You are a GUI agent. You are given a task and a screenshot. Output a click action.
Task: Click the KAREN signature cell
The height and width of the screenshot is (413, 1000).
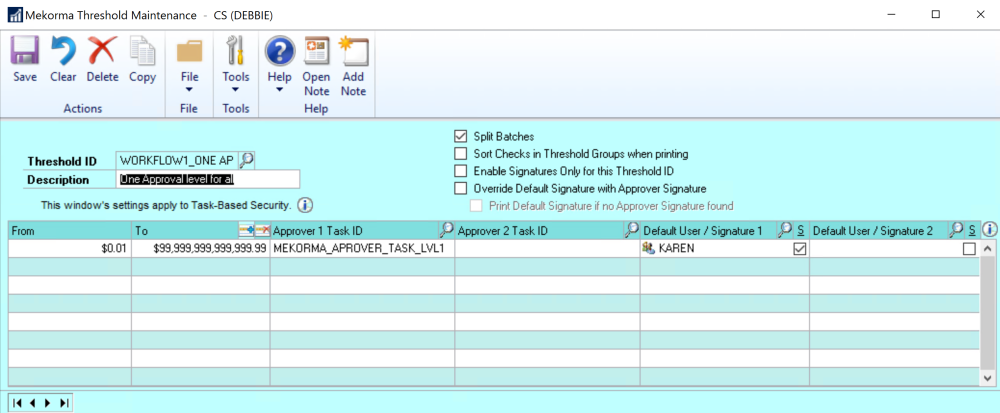pyautogui.click(x=717, y=249)
